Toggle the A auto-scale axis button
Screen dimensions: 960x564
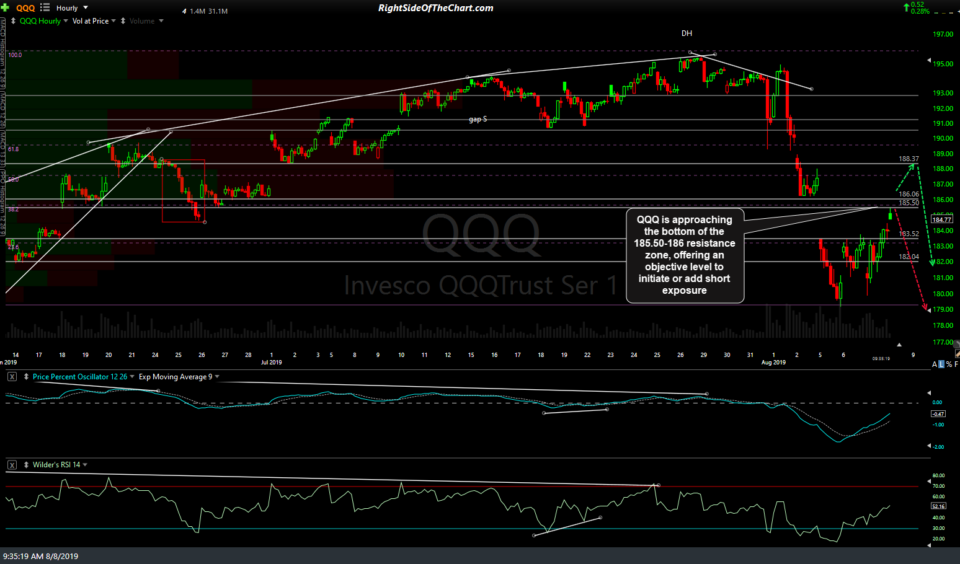[934, 364]
